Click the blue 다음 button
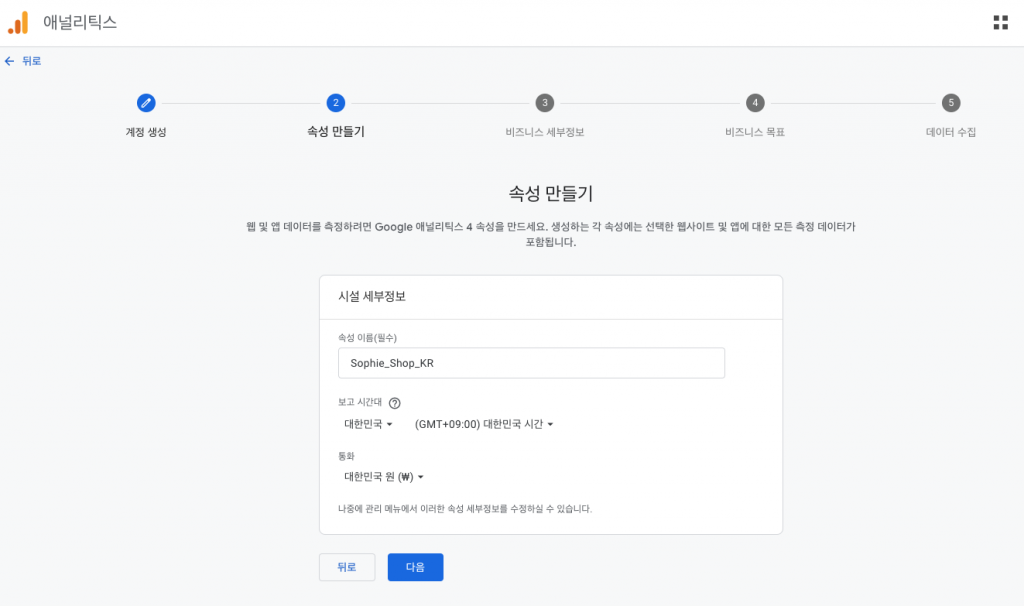 point(415,566)
